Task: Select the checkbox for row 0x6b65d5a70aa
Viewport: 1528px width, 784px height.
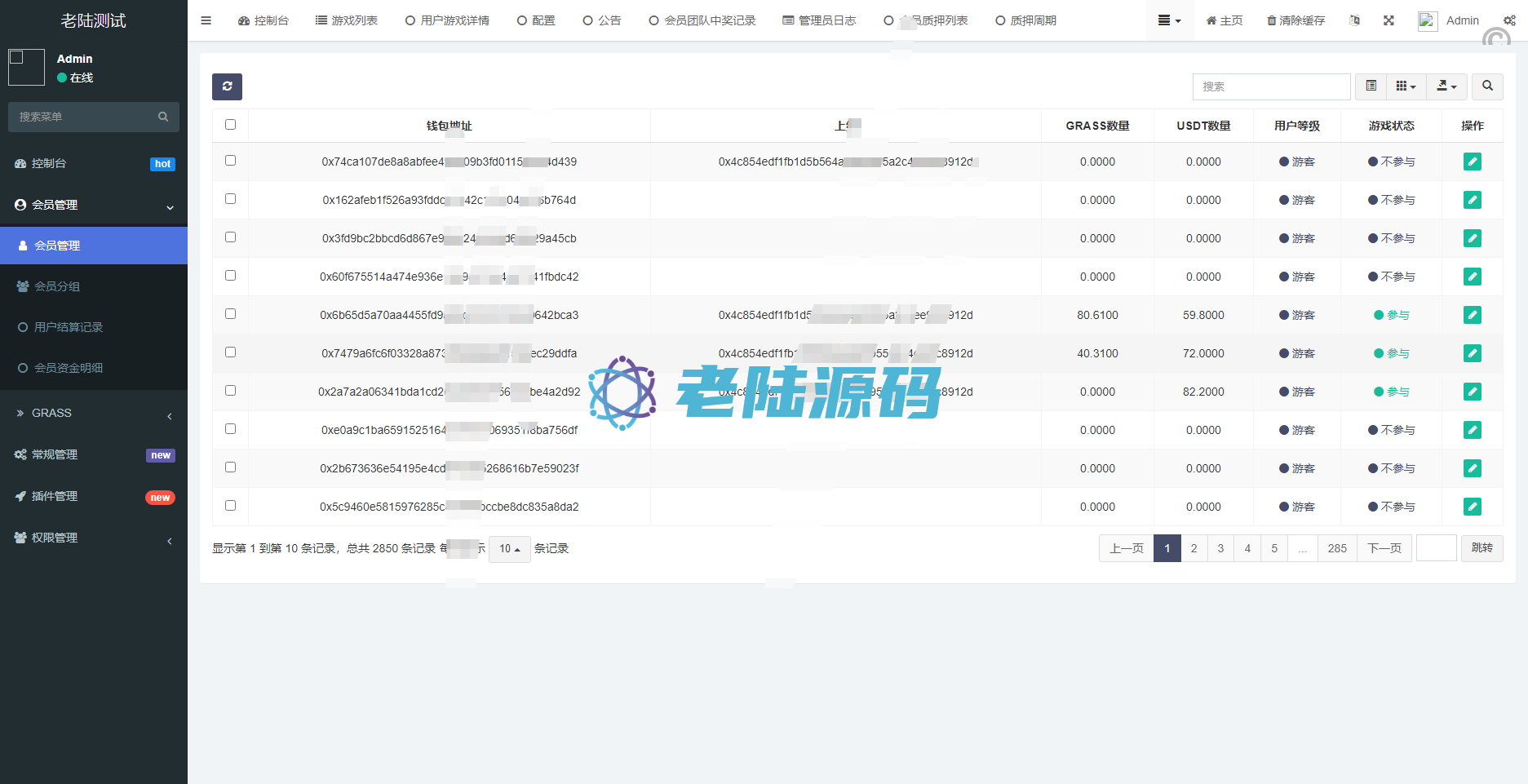Action: click(x=230, y=314)
